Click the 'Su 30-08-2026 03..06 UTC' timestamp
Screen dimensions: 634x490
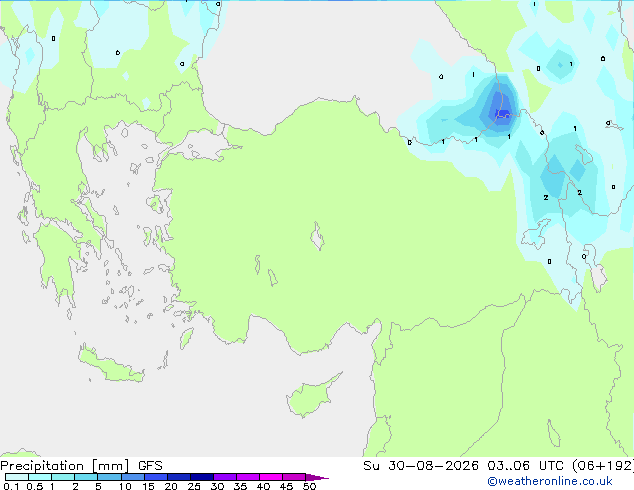coord(464,465)
